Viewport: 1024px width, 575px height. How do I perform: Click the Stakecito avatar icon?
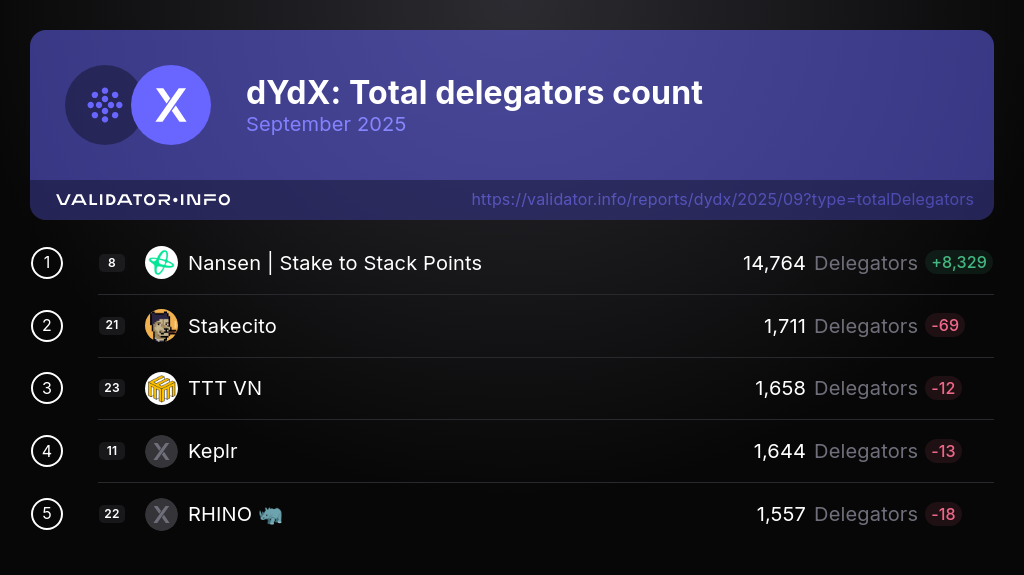[x=161, y=326]
